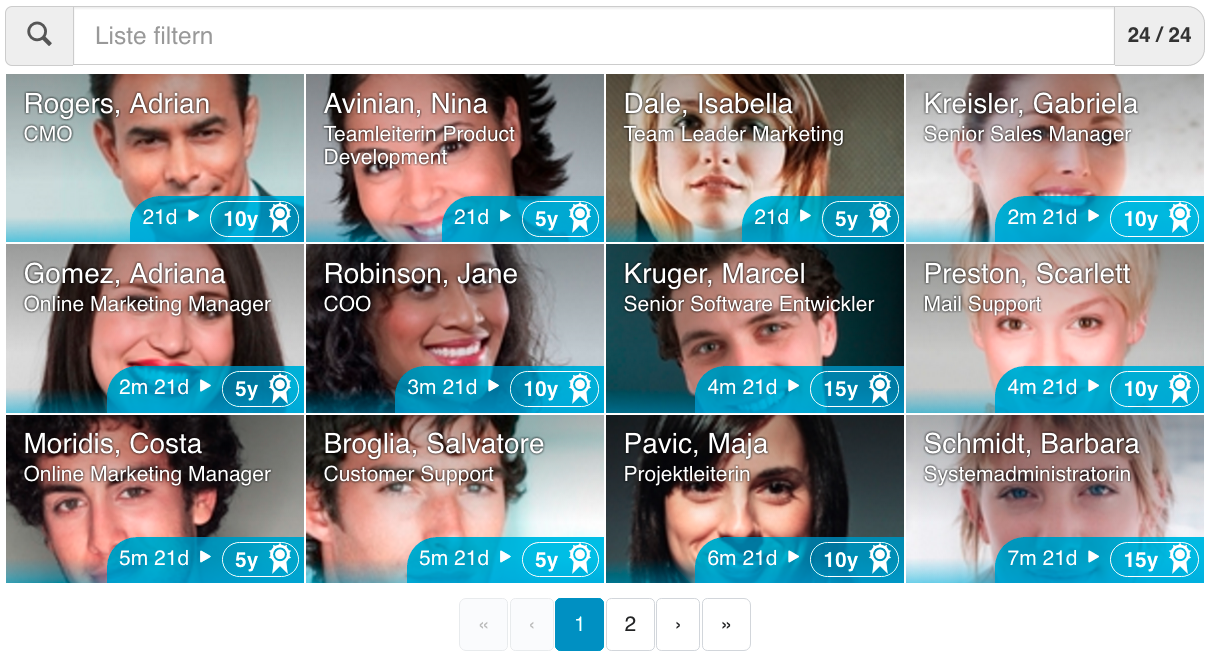Click the play arrow on Jane Robinson's card
Viewport: 1212px width, 660px height.
pyautogui.click(x=493, y=386)
